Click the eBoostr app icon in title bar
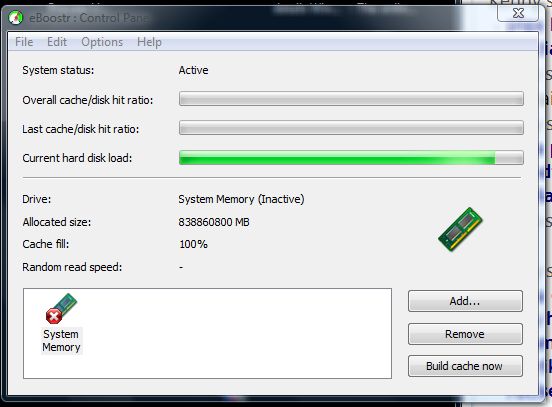The image size is (552, 407). pyautogui.click(x=15, y=18)
